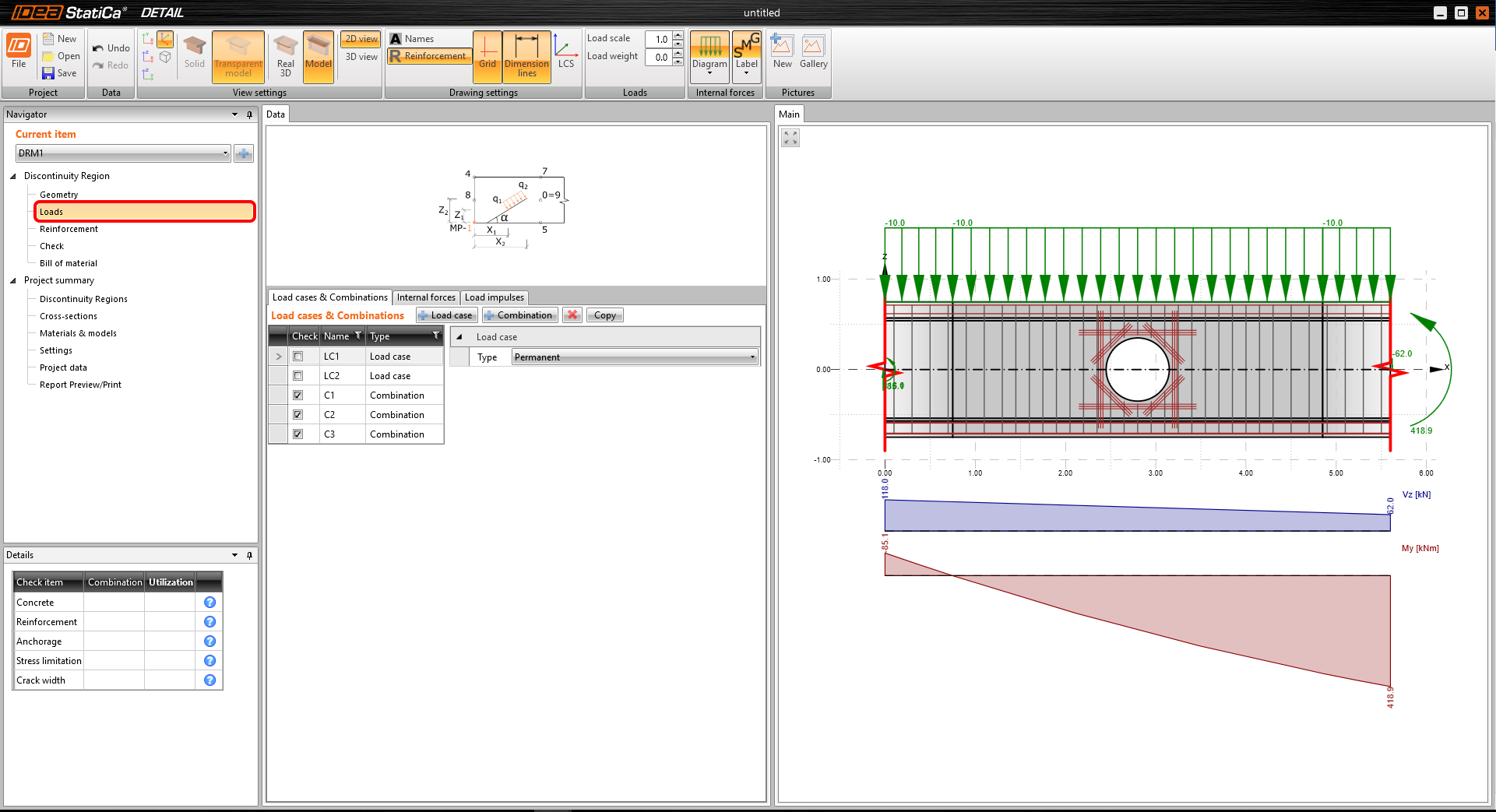Click the help icon for Crack width

(x=209, y=680)
